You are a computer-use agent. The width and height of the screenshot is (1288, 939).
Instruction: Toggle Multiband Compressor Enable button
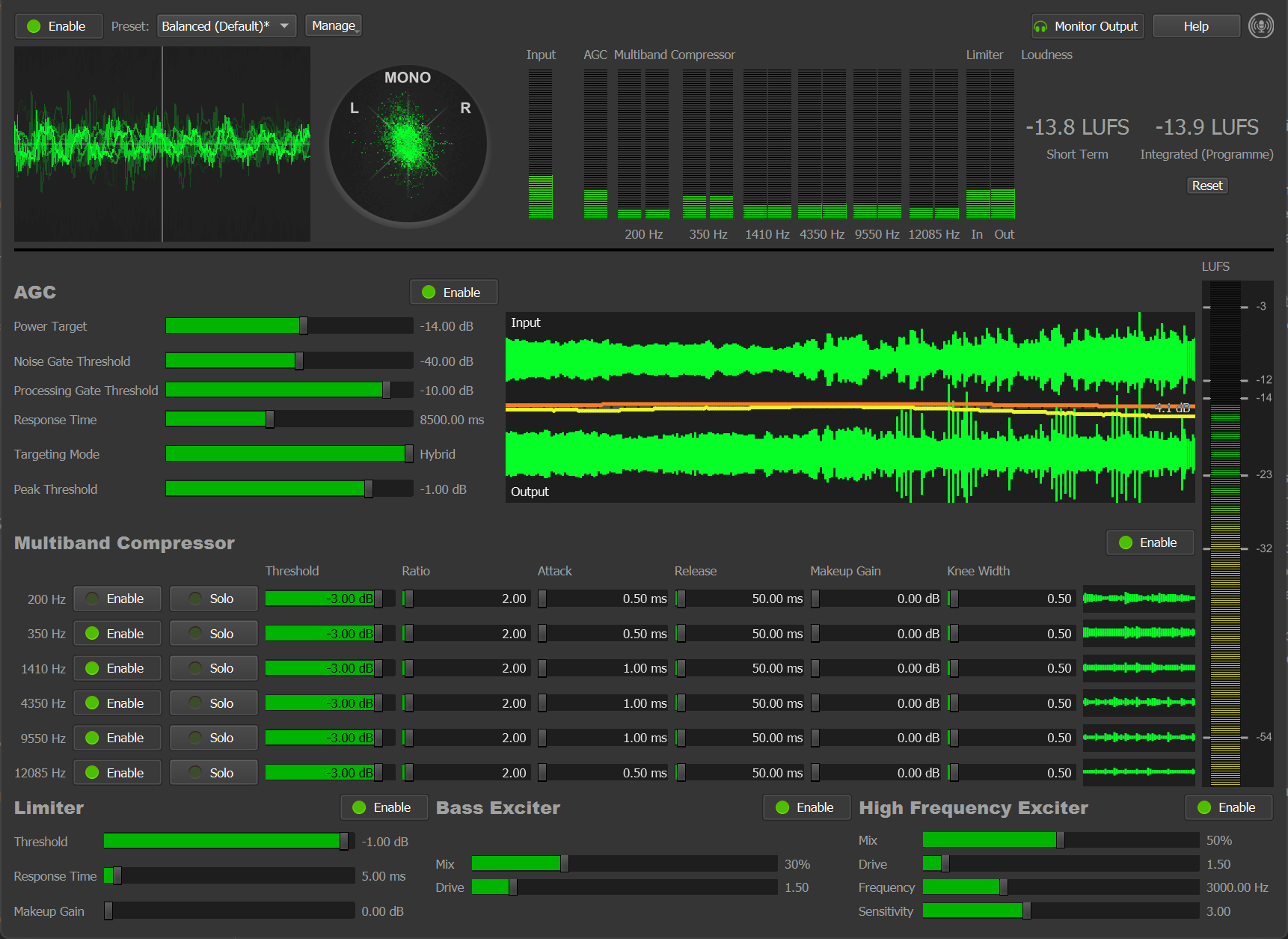click(1150, 542)
